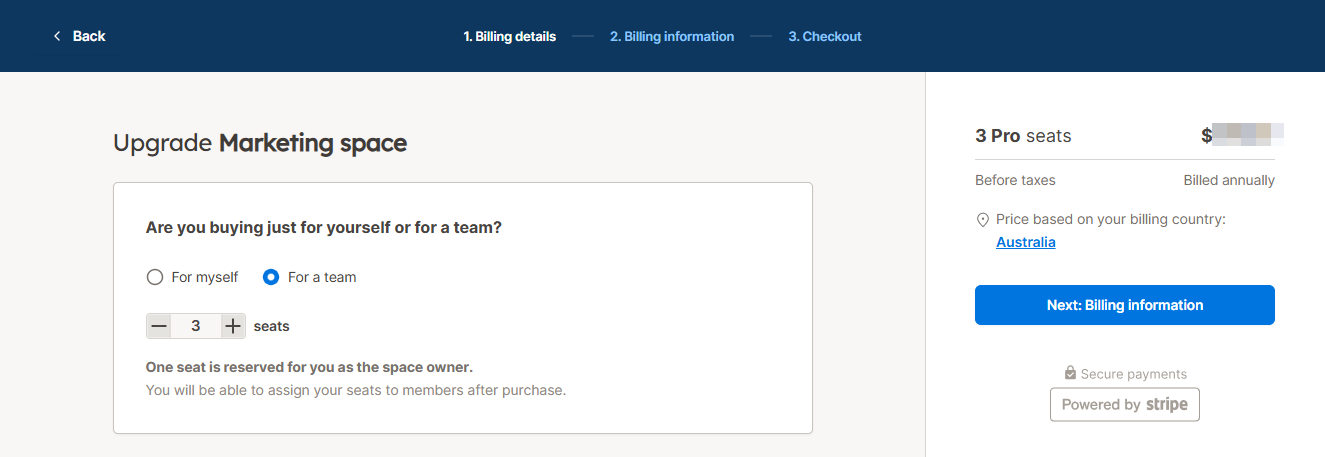Select the 'For myself' radio option
The width and height of the screenshot is (1325, 457).
tap(155, 277)
